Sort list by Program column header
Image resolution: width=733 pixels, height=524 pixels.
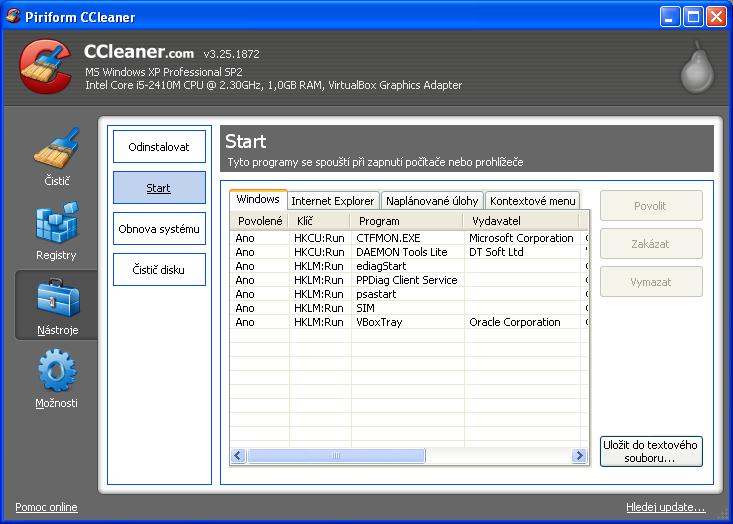pyautogui.click(x=405, y=221)
